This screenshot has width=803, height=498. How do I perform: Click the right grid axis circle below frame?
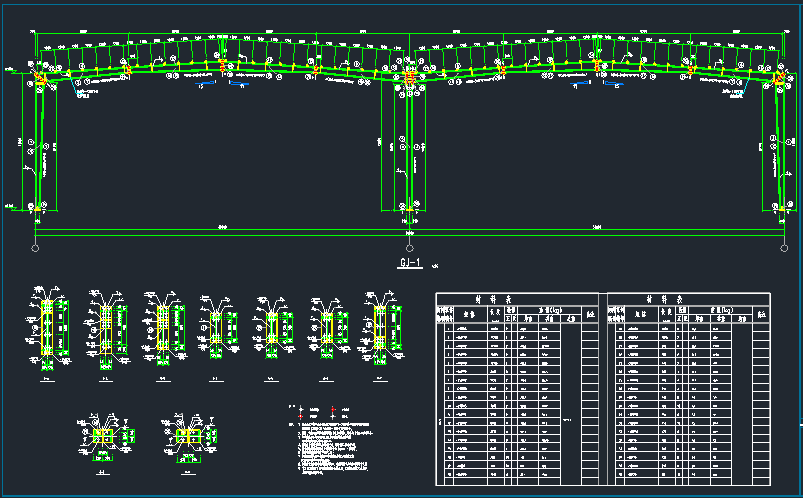click(783, 247)
